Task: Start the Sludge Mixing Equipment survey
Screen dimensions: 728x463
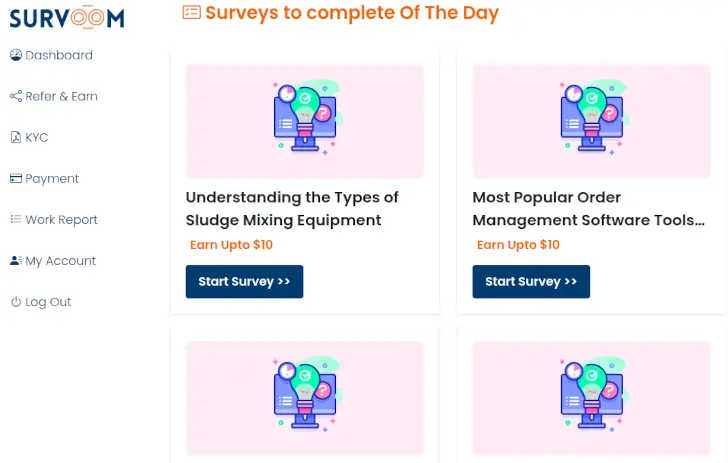Action: tap(244, 282)
